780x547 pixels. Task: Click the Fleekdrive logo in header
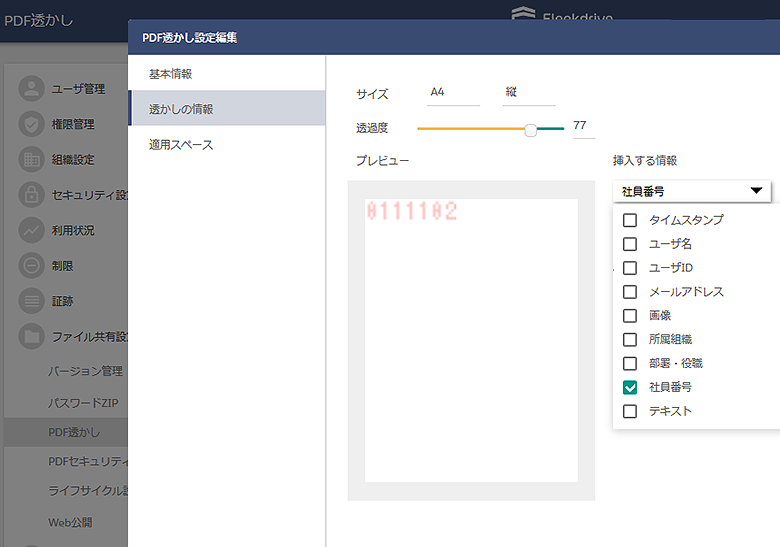tap(562, 14)
